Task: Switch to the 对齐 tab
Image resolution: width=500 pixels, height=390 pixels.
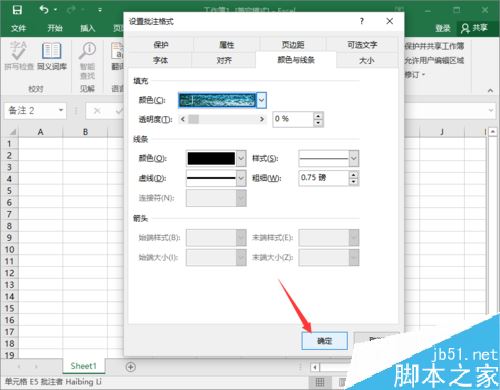Action: (x=224, y=60)
